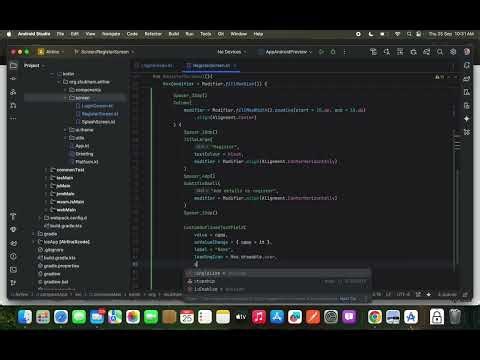Screen dimensions: 480x360
Task: Open the Build hammer tool window icon
Action: [x=13, y=216]
